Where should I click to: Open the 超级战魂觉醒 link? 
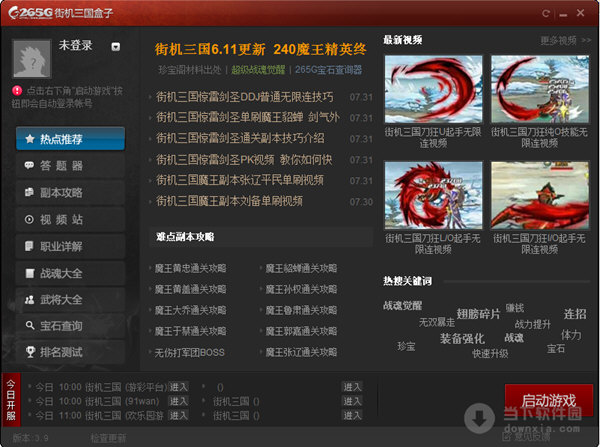click(258, 70)
